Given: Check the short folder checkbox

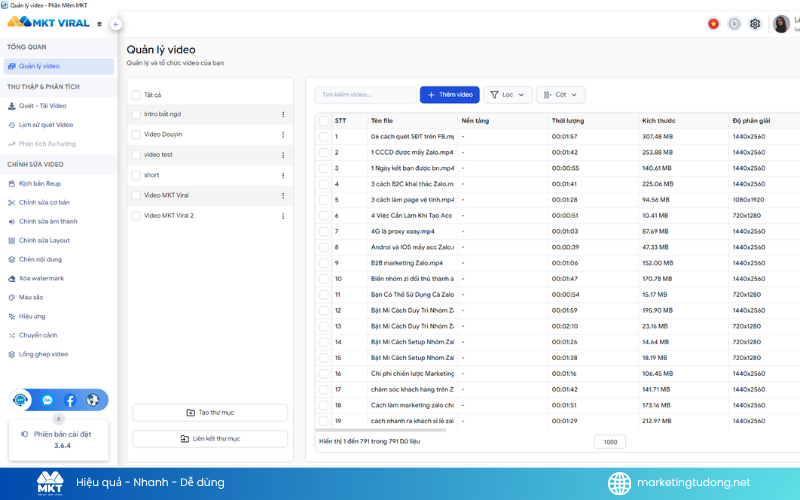Looking at the screenshot, I should [x=136, y=175].
